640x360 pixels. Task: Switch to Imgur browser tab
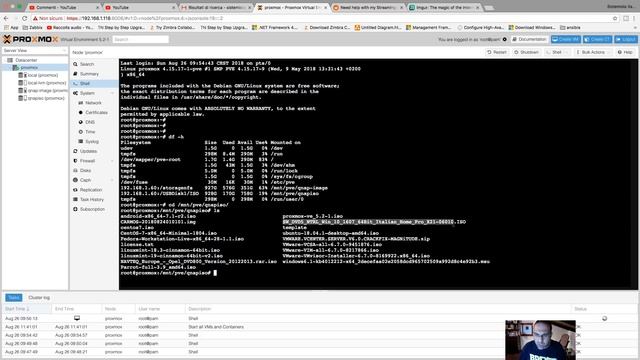coord(443,7)
